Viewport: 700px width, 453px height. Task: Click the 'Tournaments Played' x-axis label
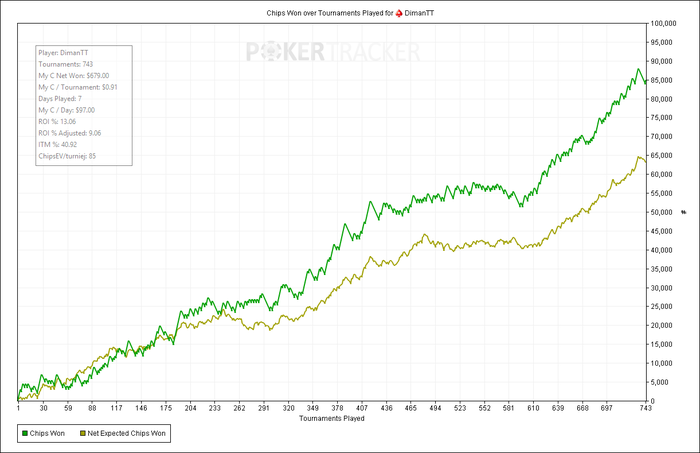click(x=332, y=419)
